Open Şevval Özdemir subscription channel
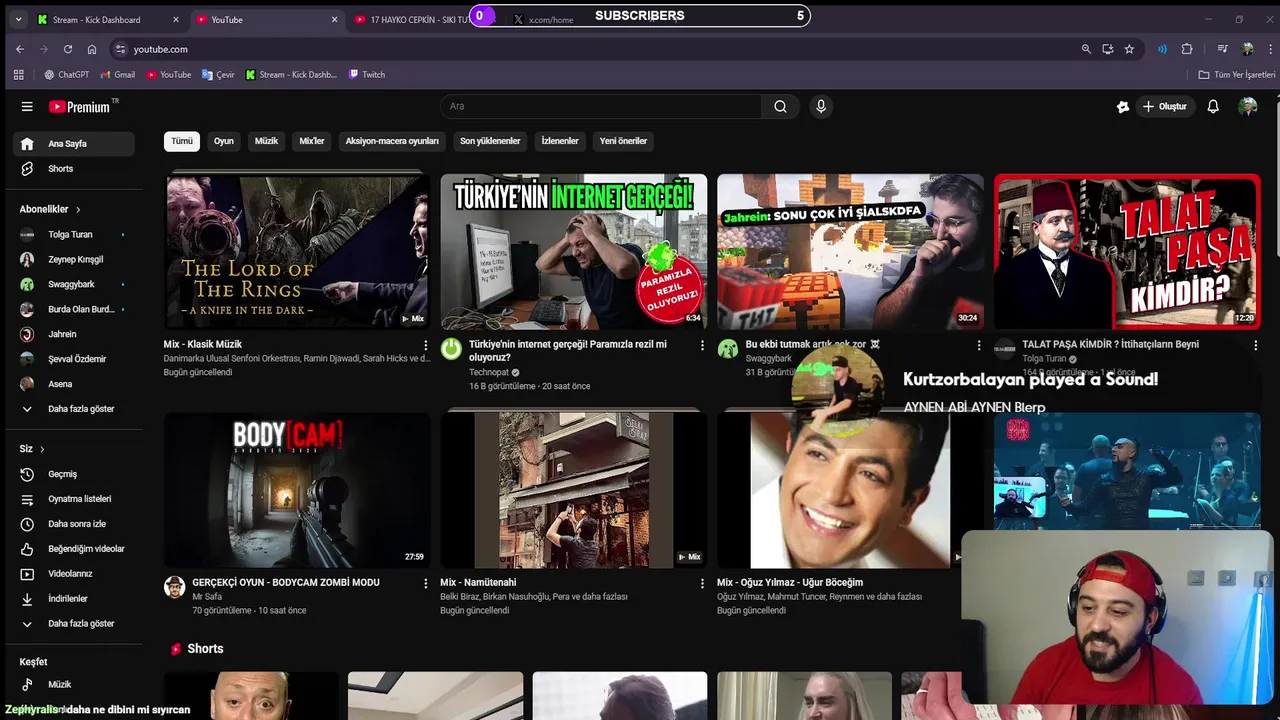 (74, 359)
